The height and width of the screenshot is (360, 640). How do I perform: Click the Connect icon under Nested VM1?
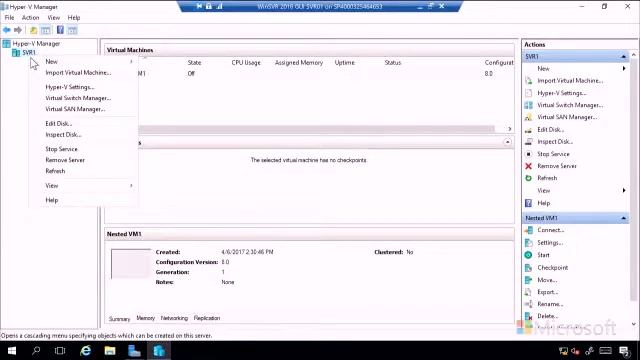529,230
